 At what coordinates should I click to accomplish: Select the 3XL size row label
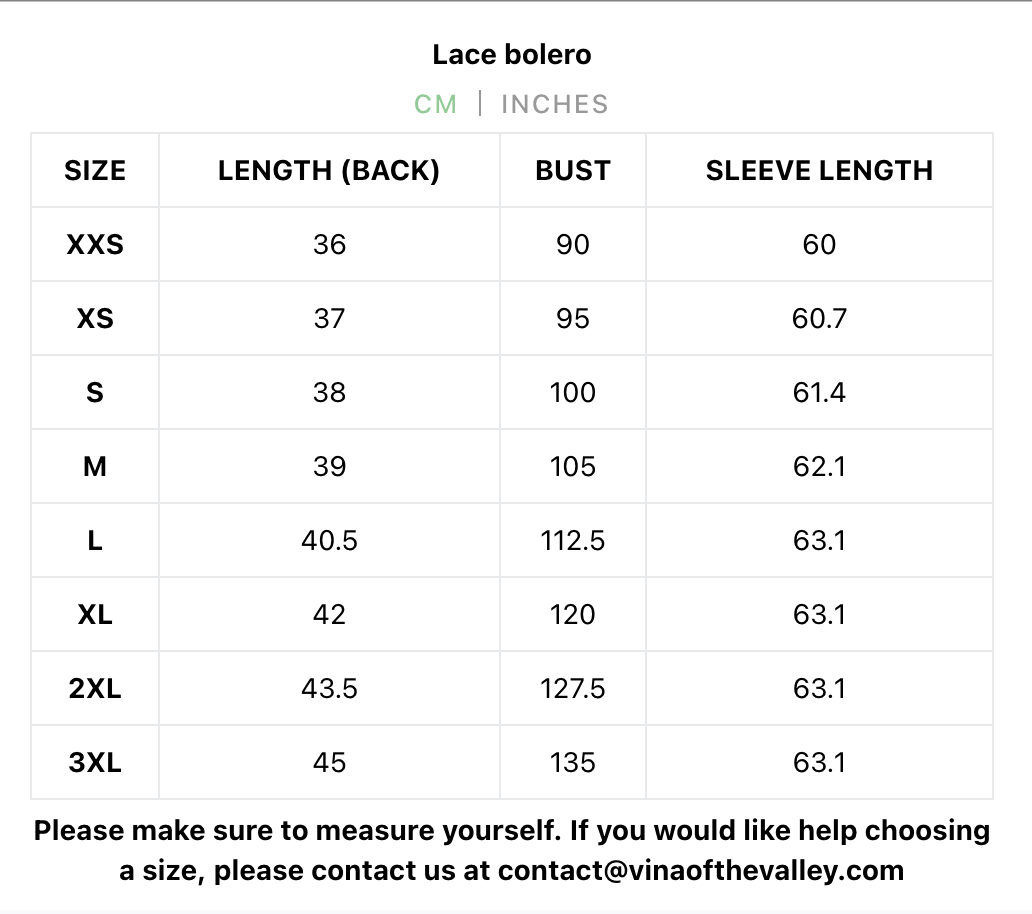coord(95,763)
